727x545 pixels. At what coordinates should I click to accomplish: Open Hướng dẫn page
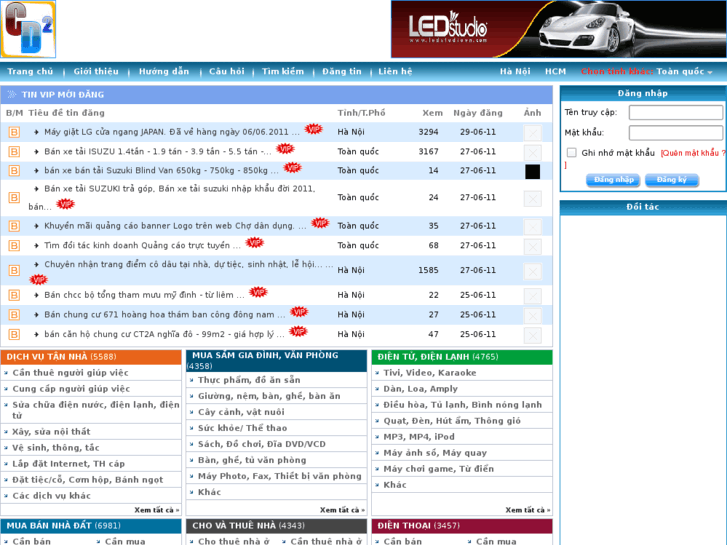pos(164,71)
